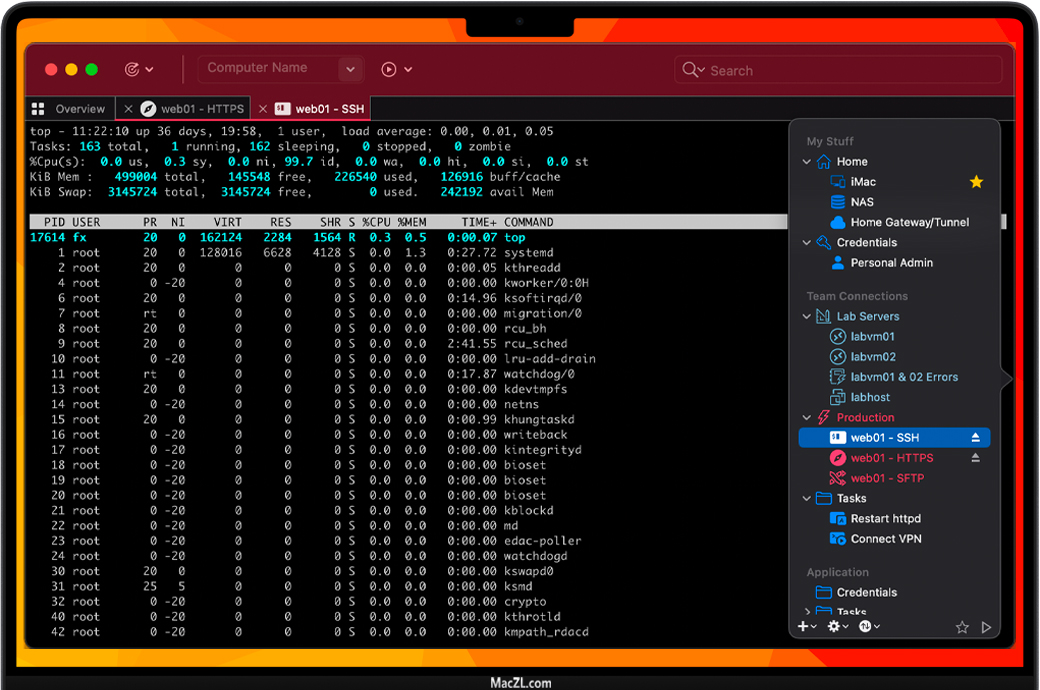
Task: Open the gear settings menu in sidebar
Action: coord(837,626)
